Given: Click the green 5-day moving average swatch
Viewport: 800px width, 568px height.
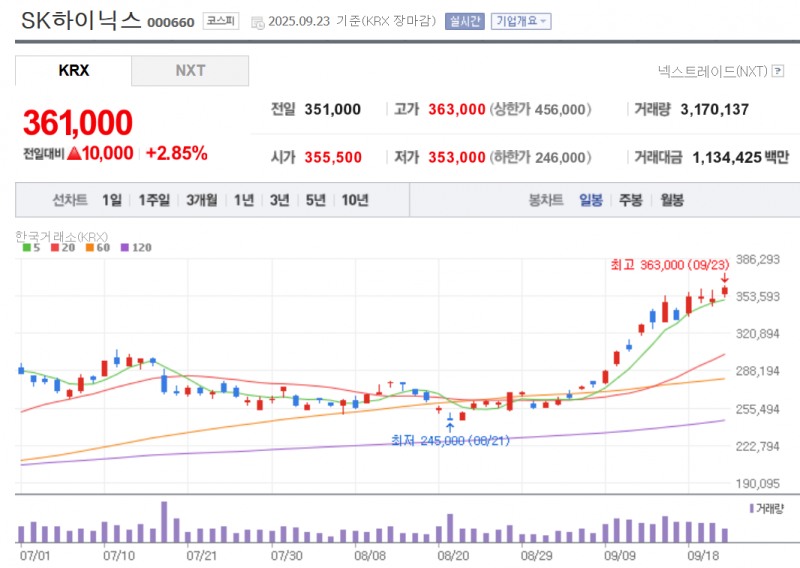Looking at the screenshot, I should tap(27, 248).
